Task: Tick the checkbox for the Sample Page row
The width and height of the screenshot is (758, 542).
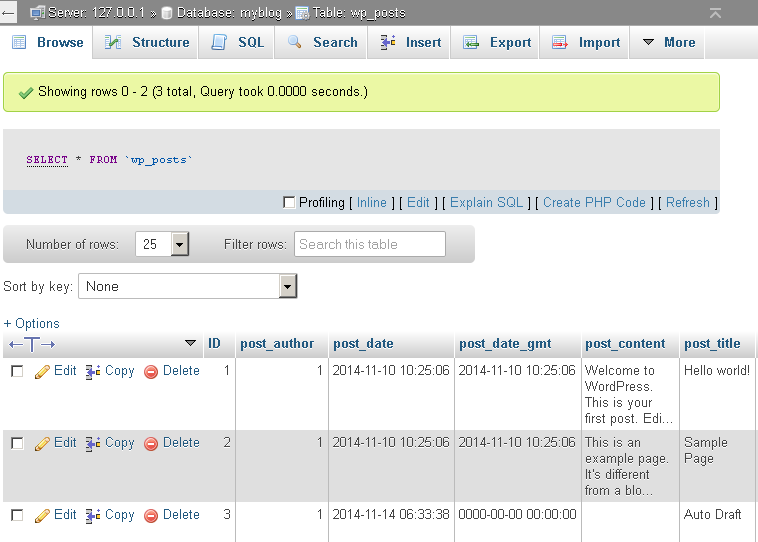Action: pyautogui.click(x=17, y=443)
